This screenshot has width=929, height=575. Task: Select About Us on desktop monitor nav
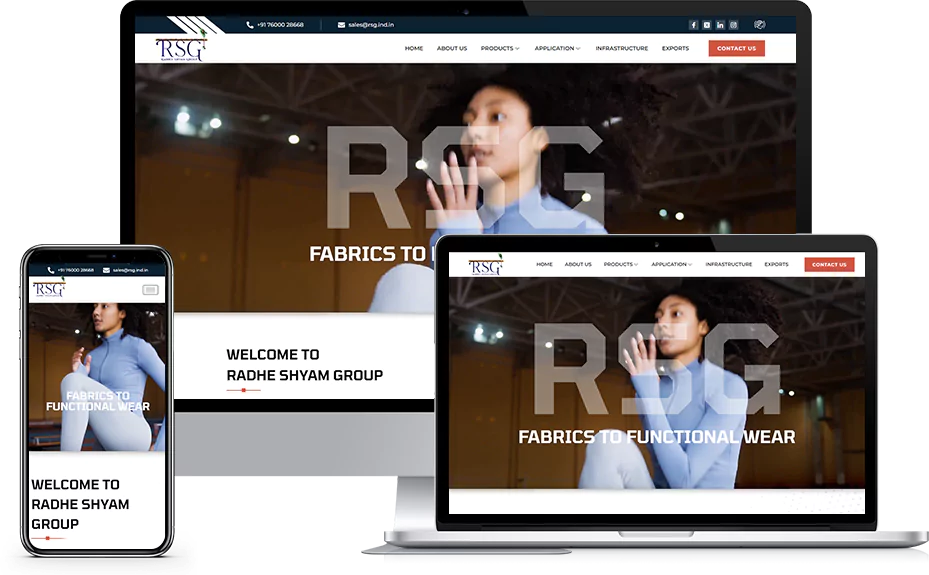tap(452, 49)
